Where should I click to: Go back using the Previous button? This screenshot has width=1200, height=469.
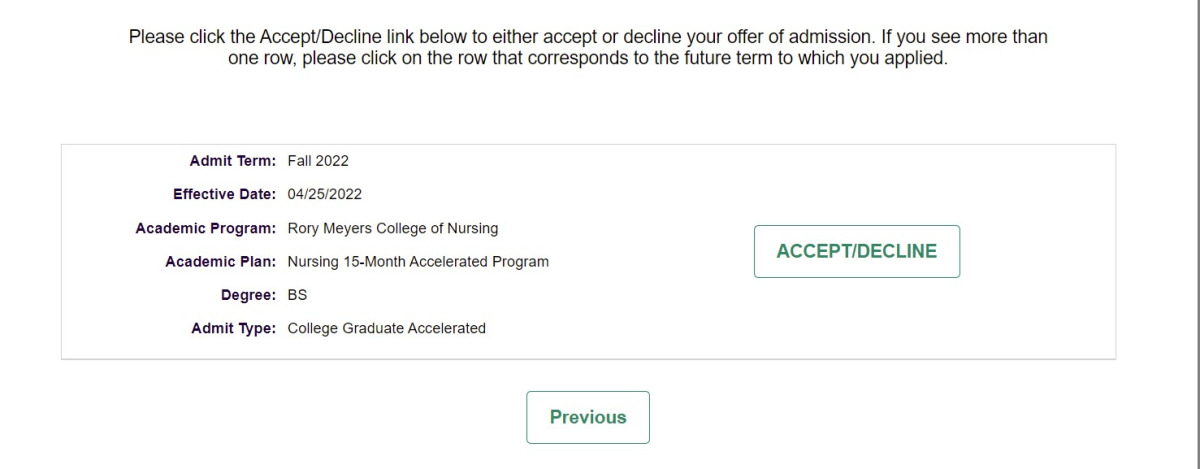[x=588, y=417]
